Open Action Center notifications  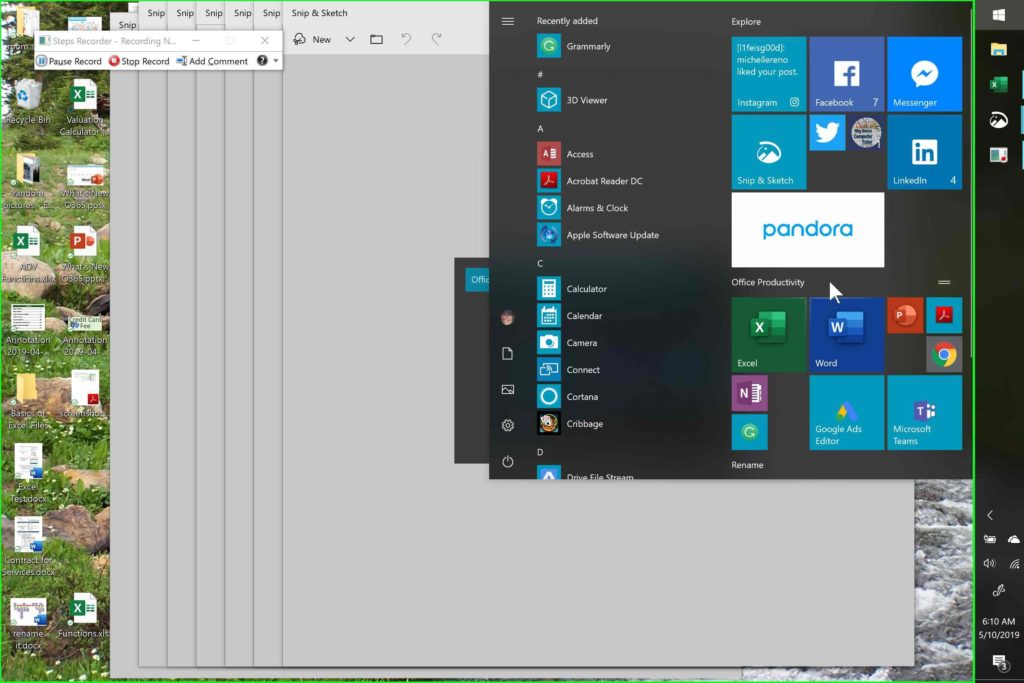pyautogui.click(x=999, y=663)
